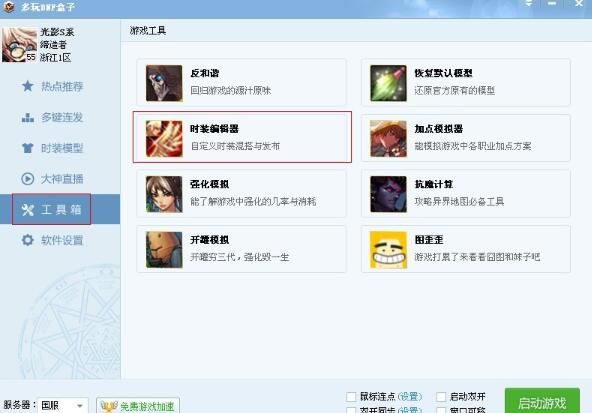Enable the 鼠标连点 checkbox

(x=351, y=397)
